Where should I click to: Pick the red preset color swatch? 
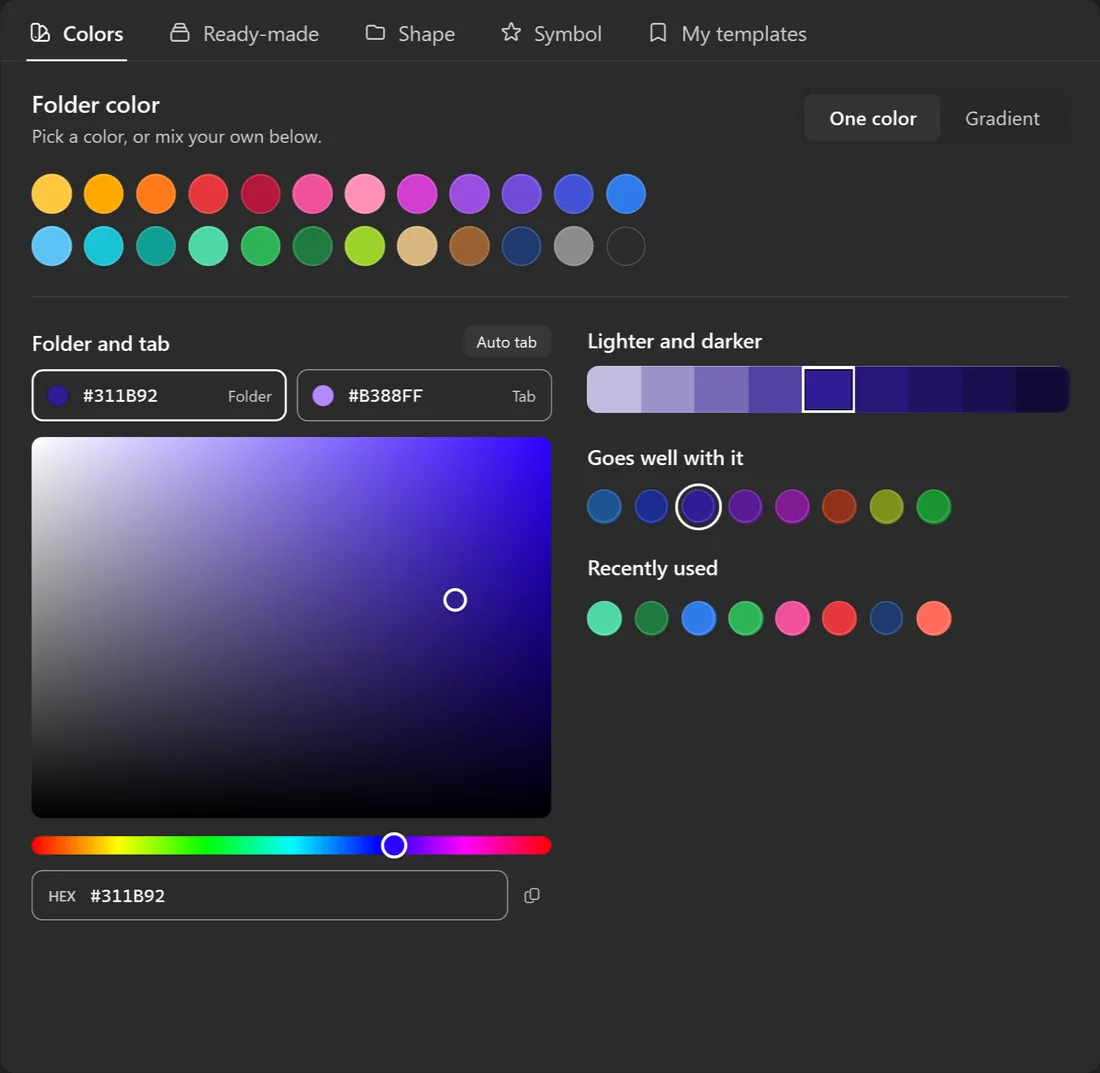point(208,194)
